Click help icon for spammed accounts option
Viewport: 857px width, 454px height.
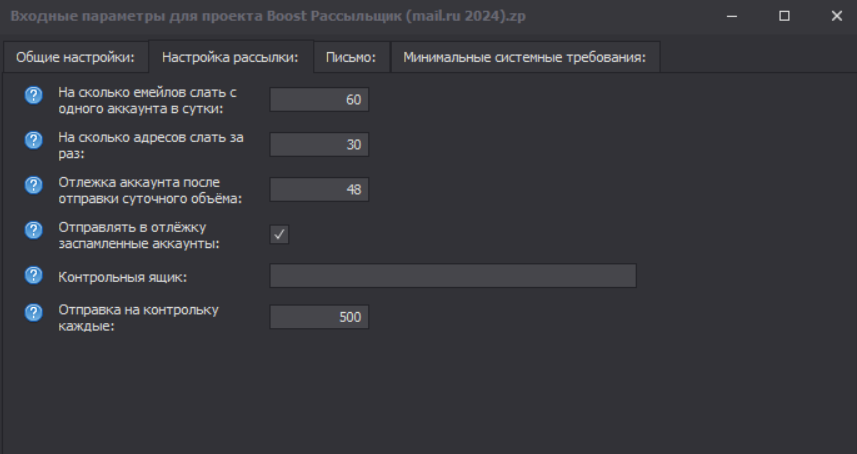click(x=33, y=229)
